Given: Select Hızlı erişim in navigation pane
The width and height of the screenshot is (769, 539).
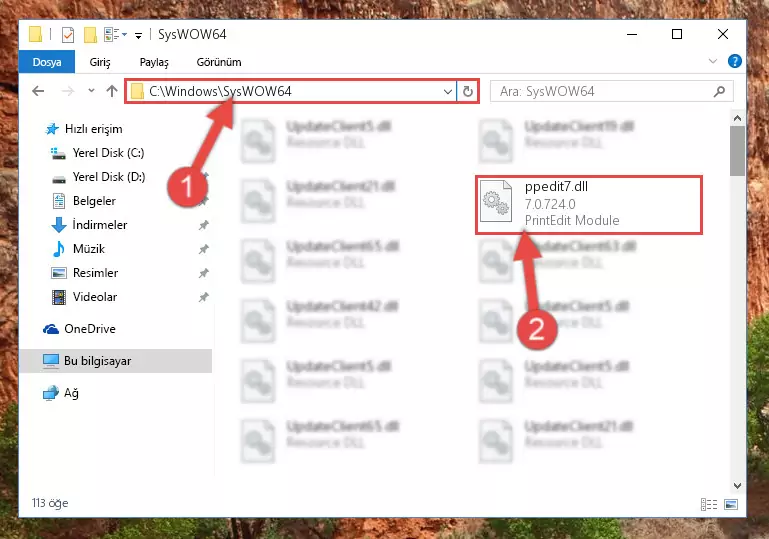Looking at the screenshot, I should [x=93, y=129].
